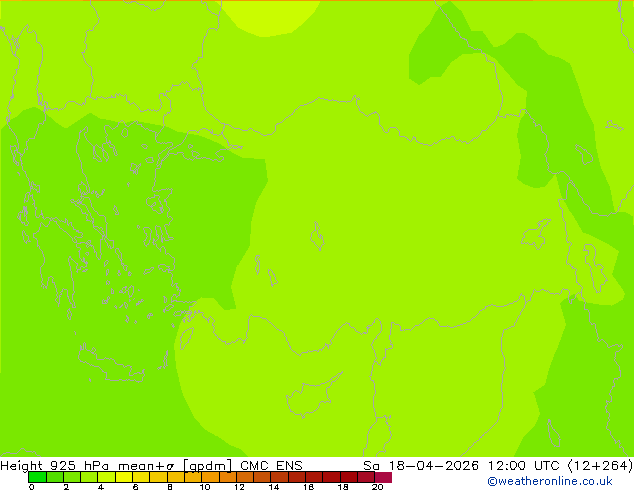Click the 'Height 925 hPa' title text

pos(55,466)
